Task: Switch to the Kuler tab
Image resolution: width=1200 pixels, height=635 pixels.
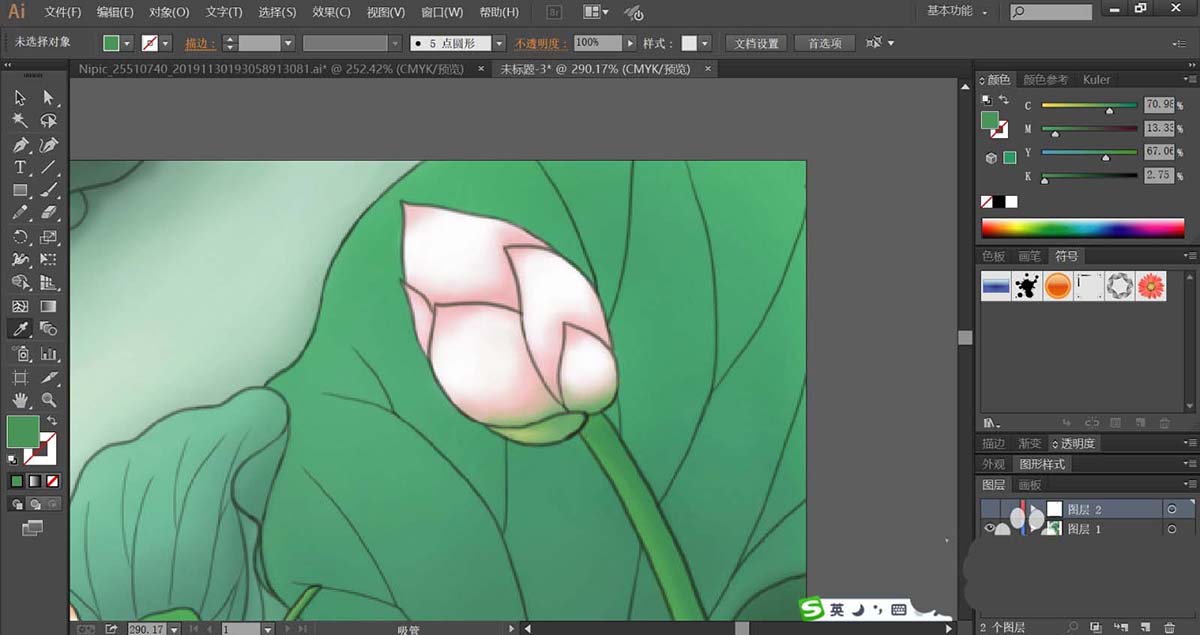Action: click(x=1096, y=80)
